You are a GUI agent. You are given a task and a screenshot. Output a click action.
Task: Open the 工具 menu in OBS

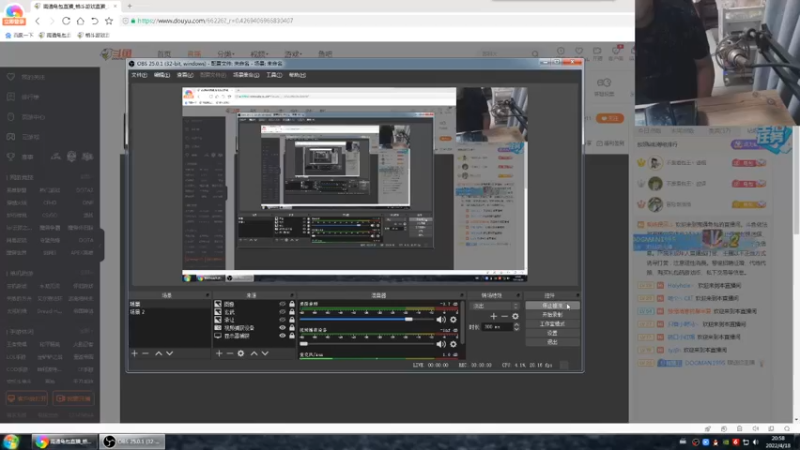click(274, 75)
